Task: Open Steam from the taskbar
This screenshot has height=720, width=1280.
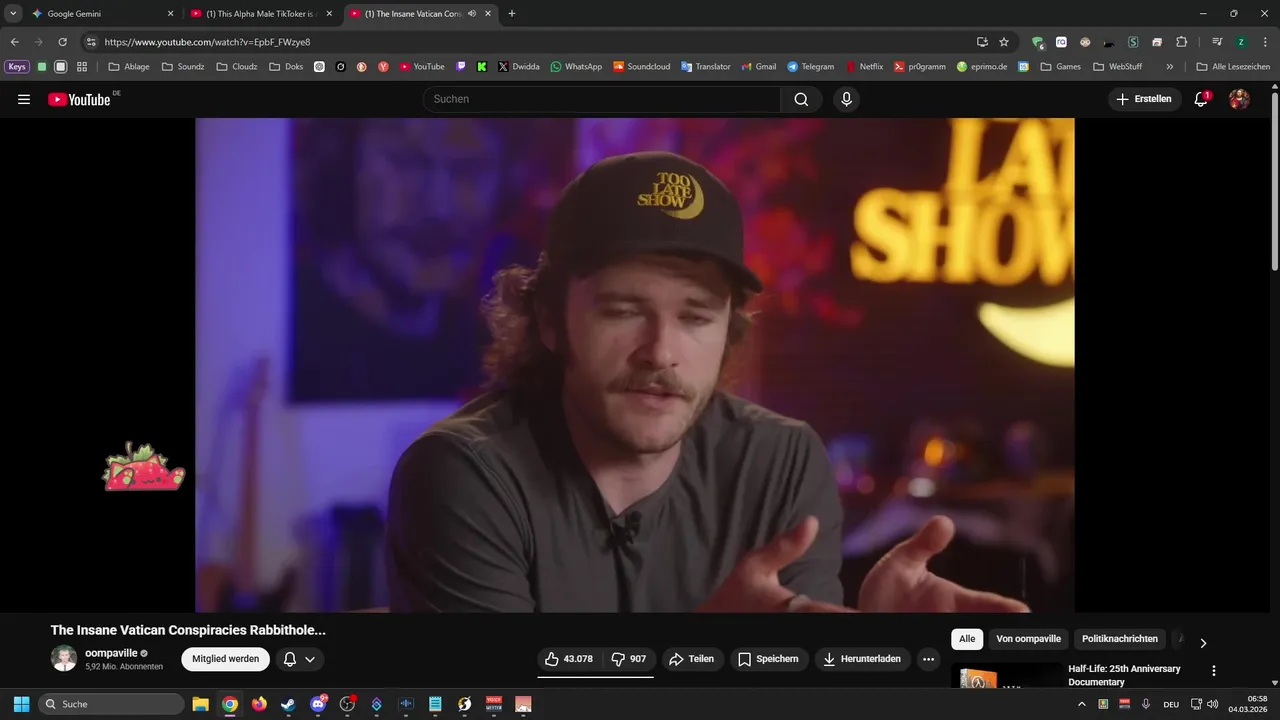Action: [x=288, y=704]
